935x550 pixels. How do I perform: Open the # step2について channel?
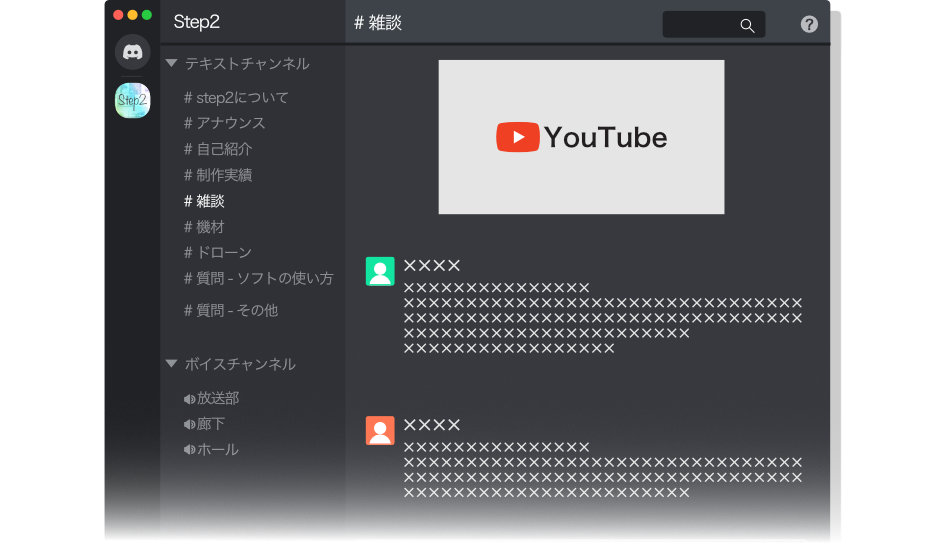tap(236, 98)
